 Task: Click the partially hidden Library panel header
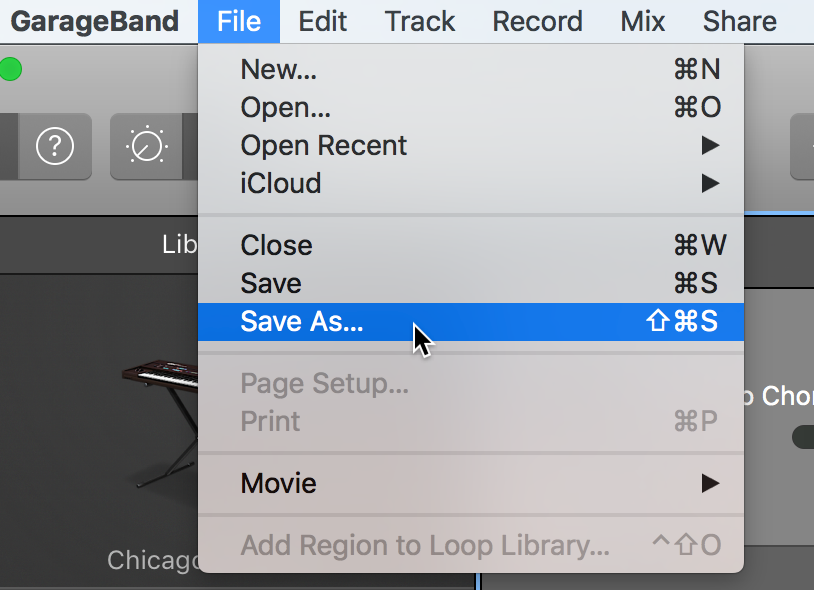coord(180,244)
